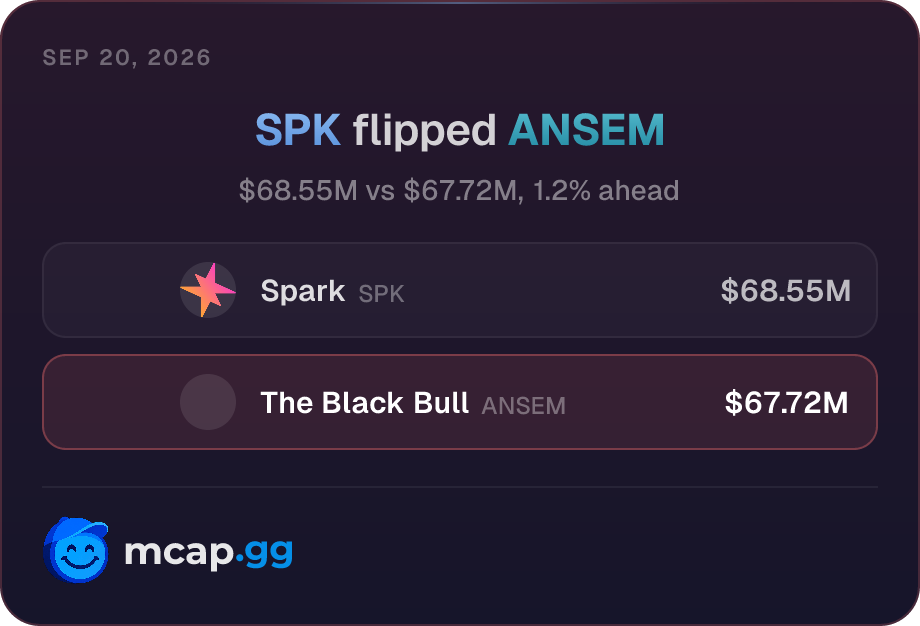Click the Spark star logo icon

208,290
